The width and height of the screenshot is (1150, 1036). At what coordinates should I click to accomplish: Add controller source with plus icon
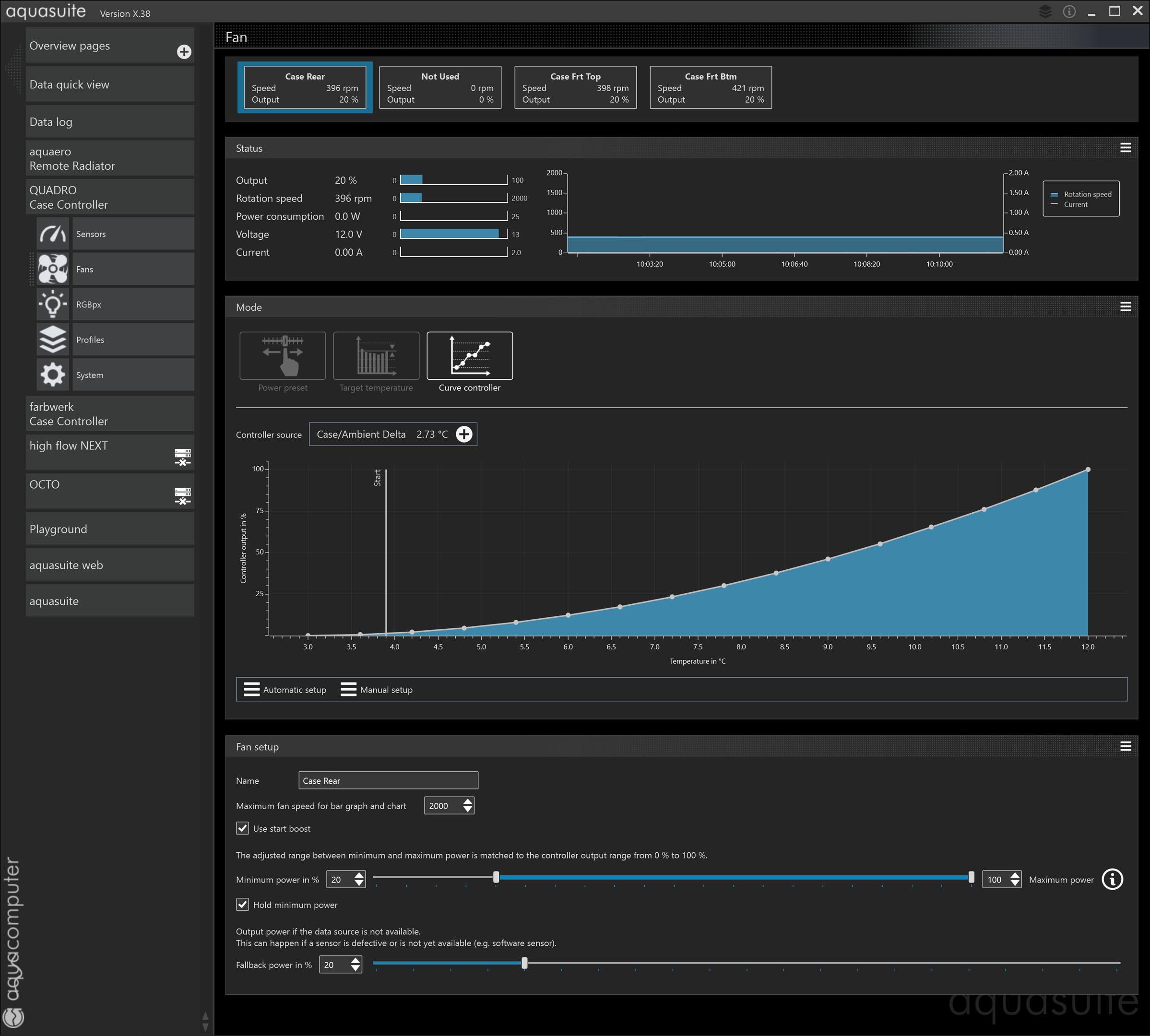tap(464, 435)
